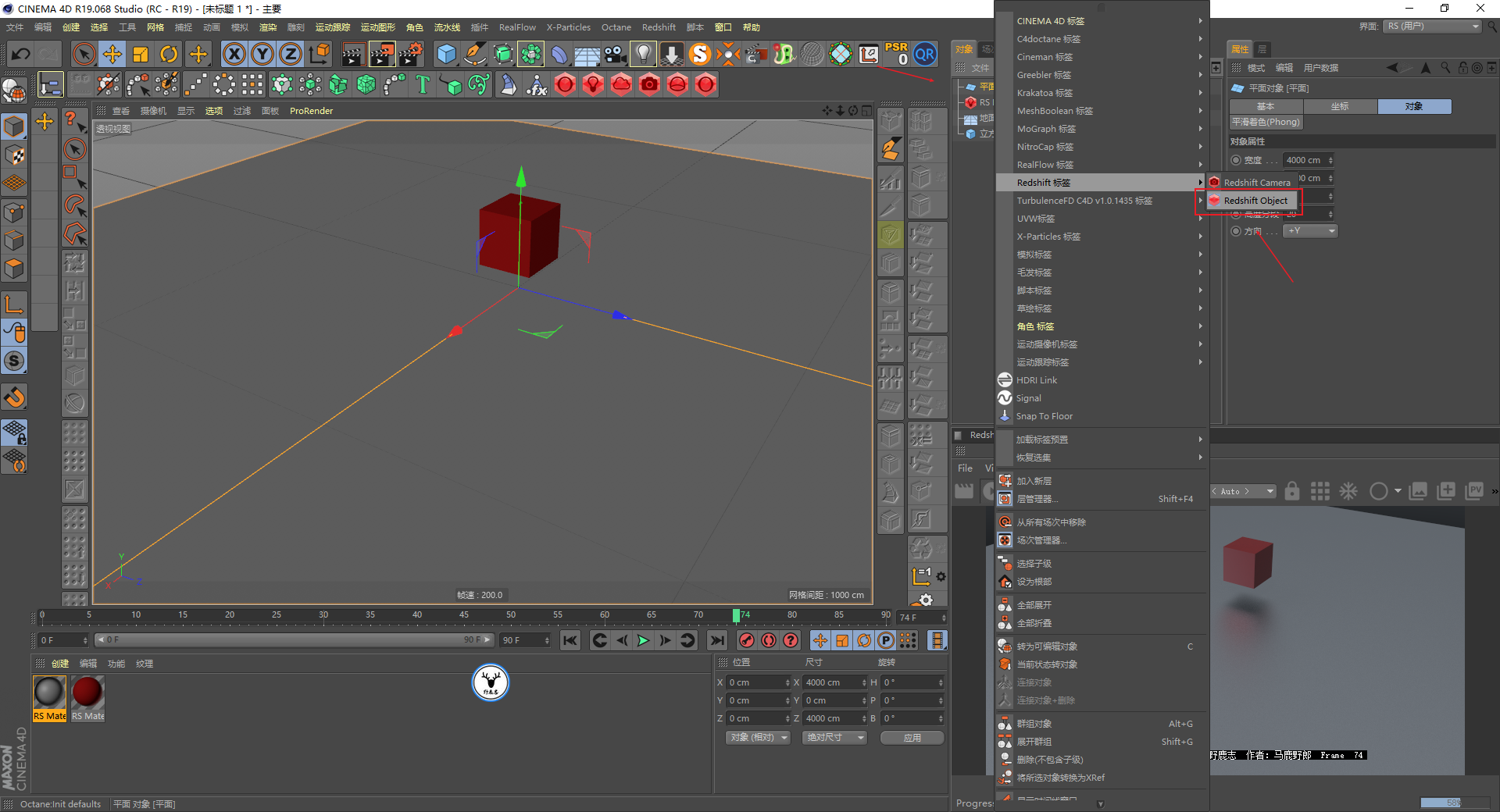Click the Deformer bend icon in toolbar
The image size is (1500, 812).
point(559,54)
